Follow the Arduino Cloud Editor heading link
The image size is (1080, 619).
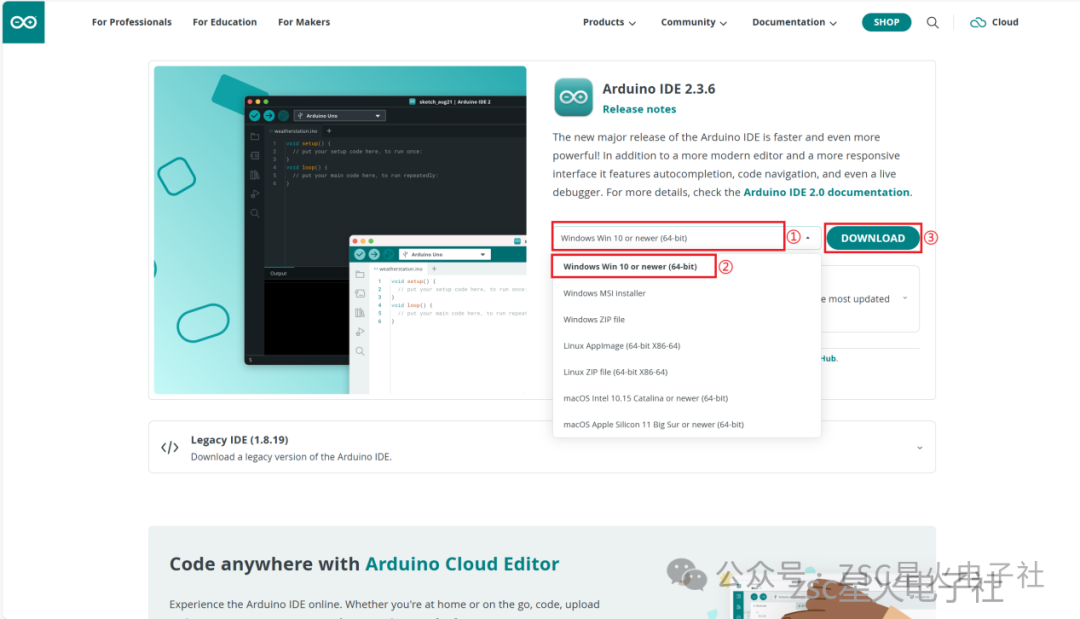461,564
